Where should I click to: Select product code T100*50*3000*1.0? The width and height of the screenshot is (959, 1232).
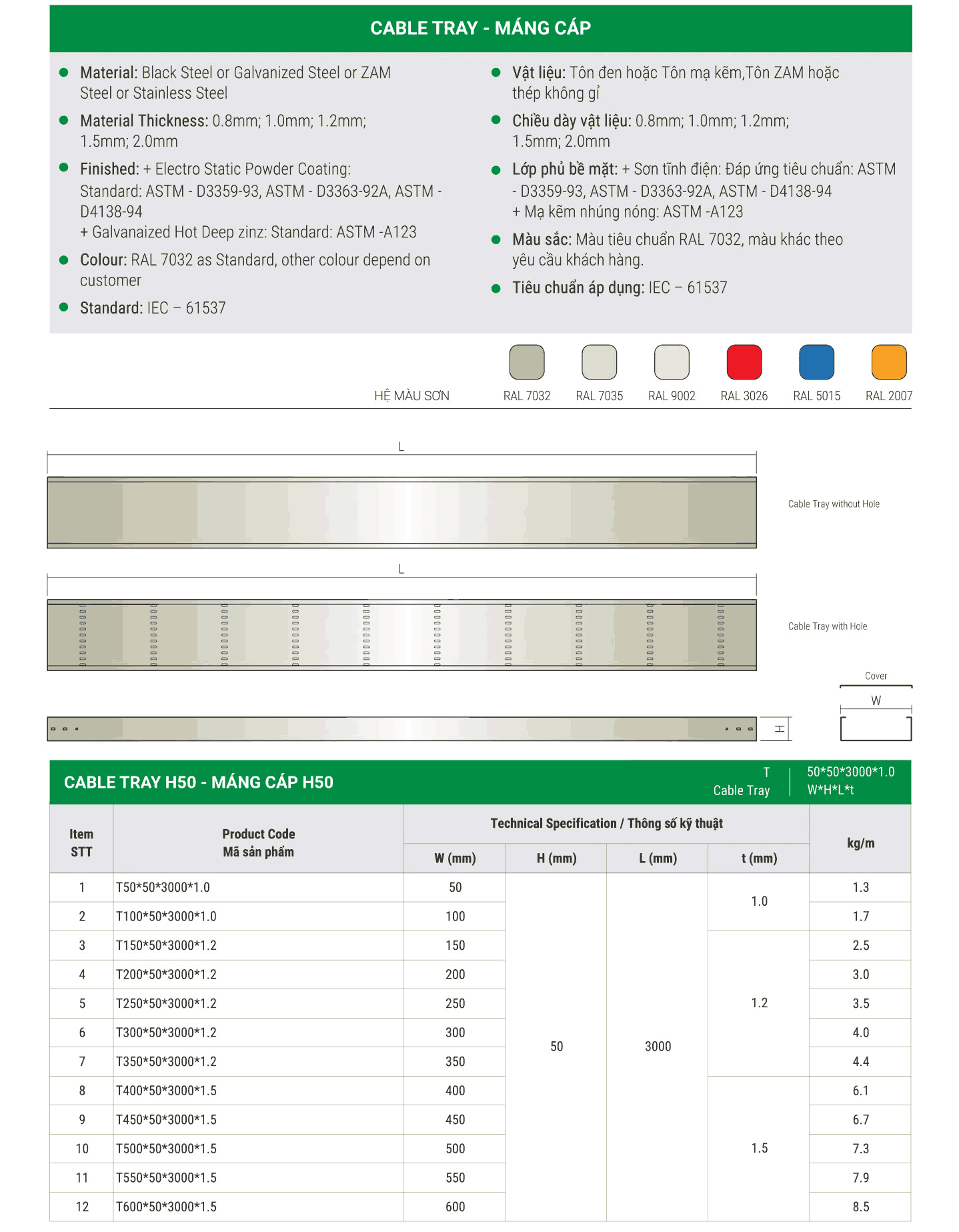(166, 916)
